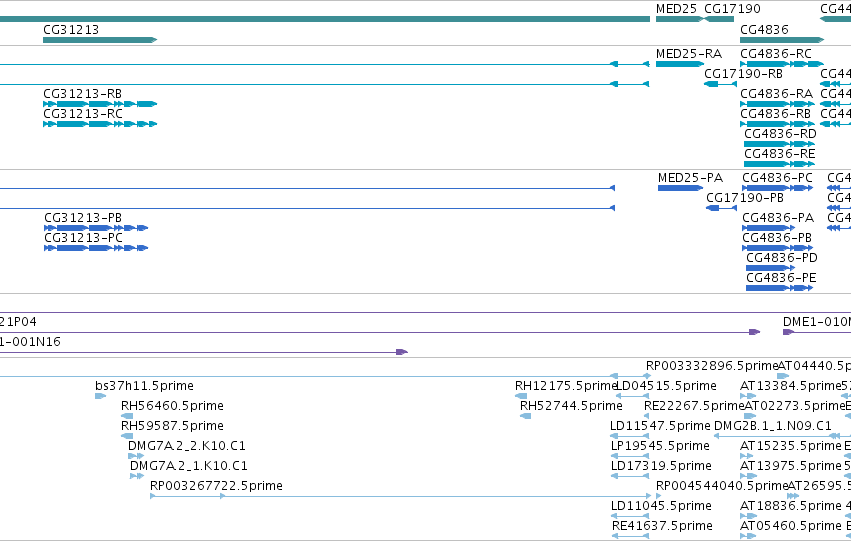Click the AT26595 EST label

tap(819, 486)
